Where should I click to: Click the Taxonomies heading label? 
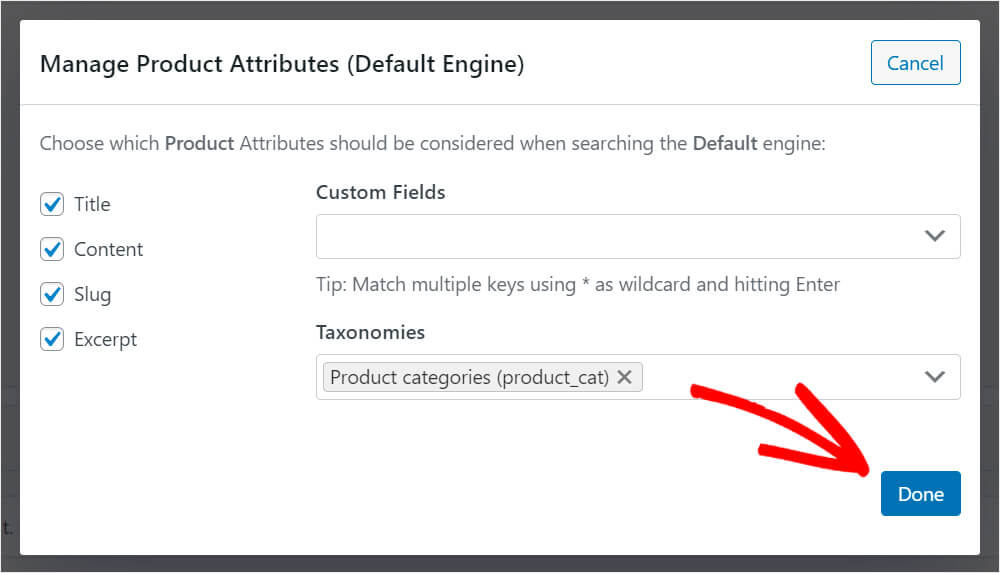pos(371,332)
